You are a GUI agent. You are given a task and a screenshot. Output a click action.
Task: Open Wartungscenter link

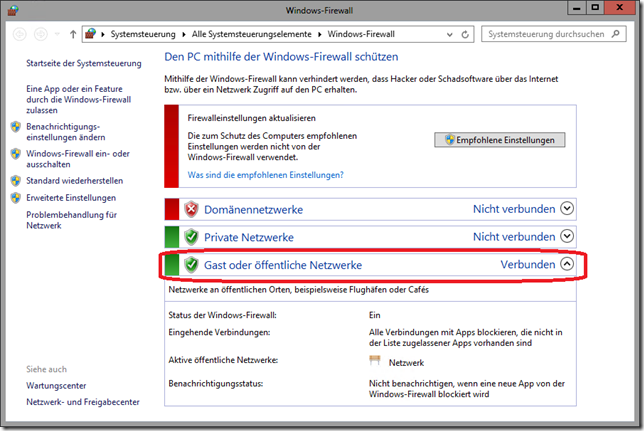[x=56, y=385]
